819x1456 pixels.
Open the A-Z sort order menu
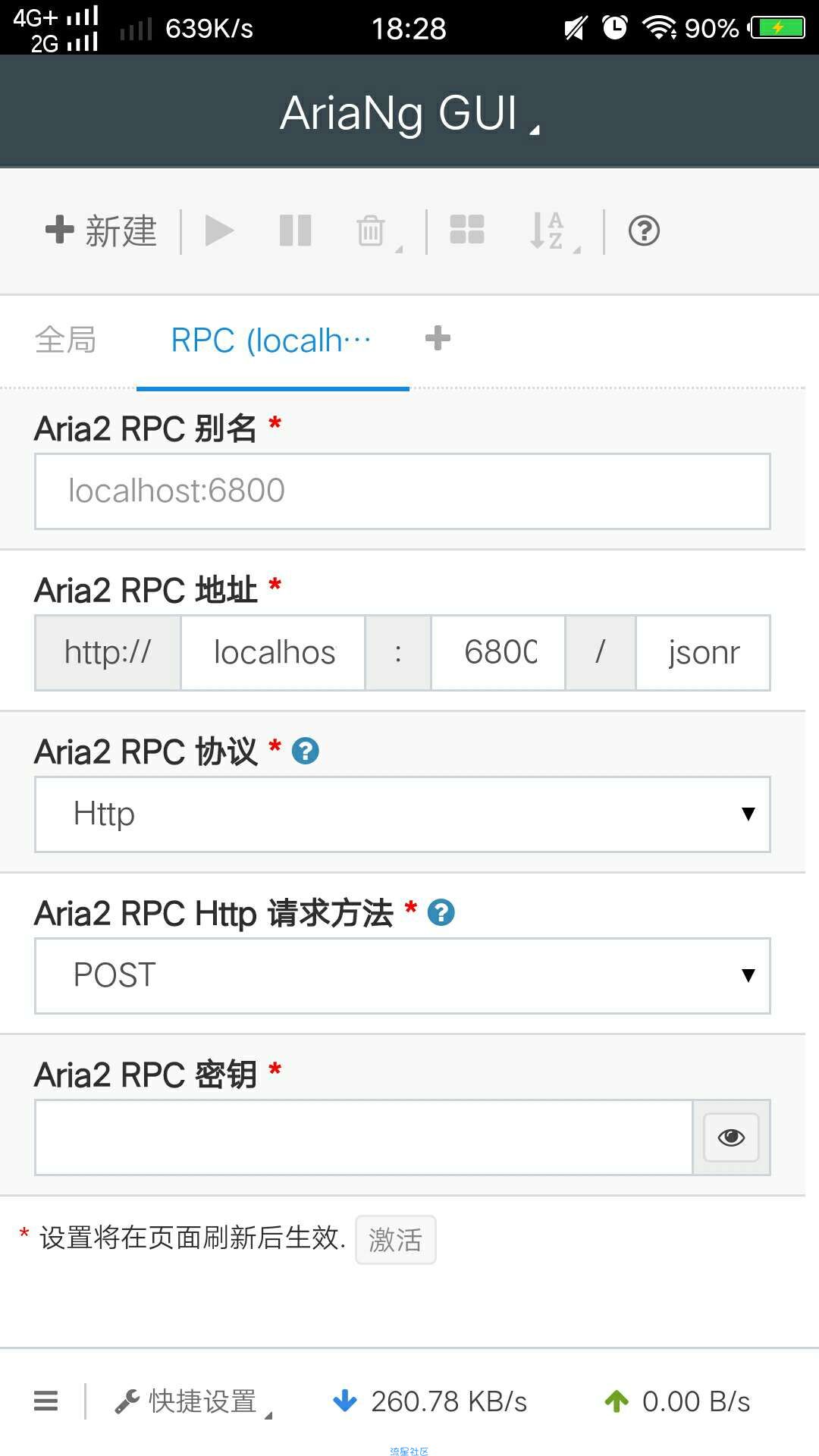pos(554,232)
